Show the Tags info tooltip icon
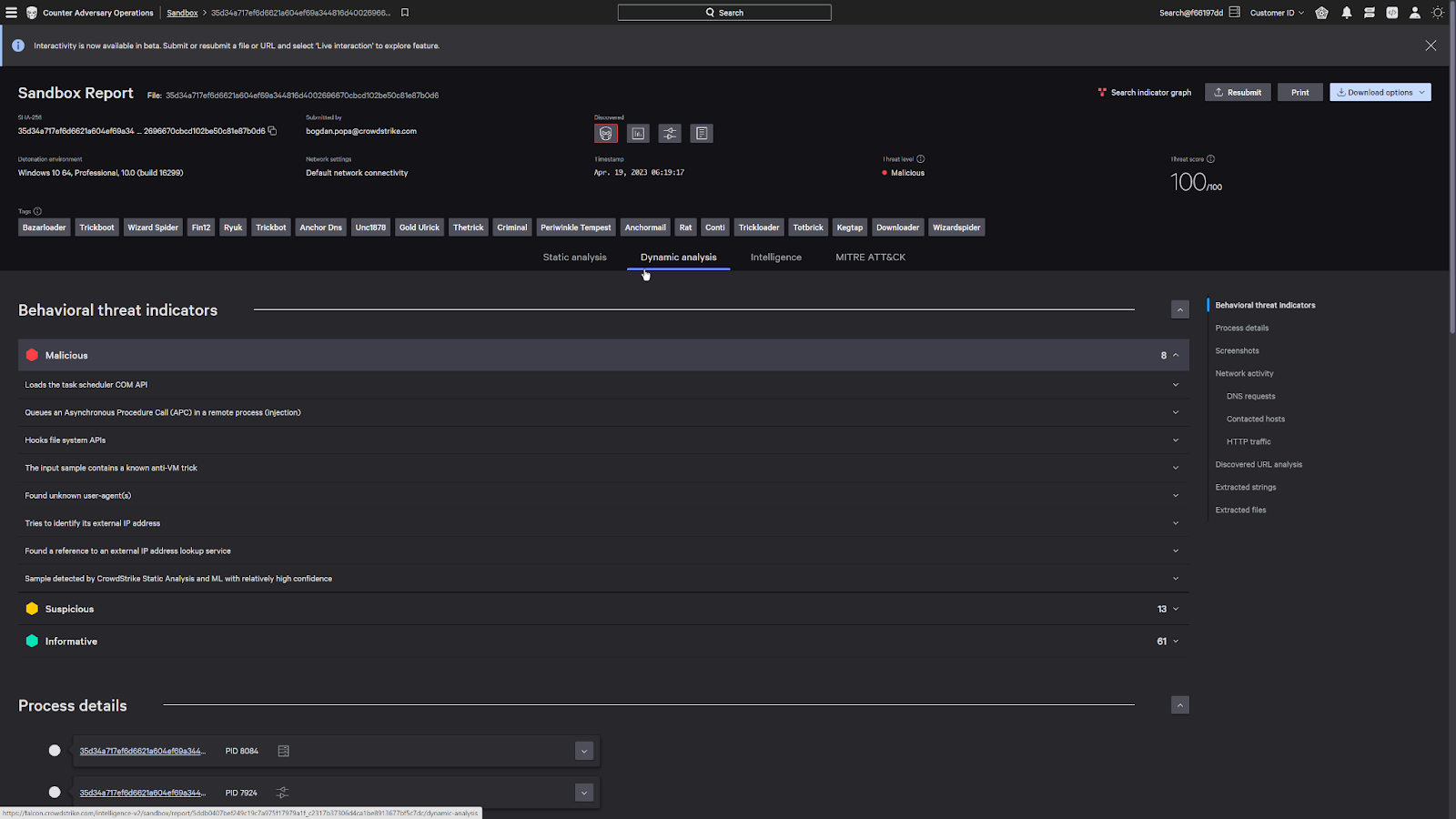 pyautogui.click(x=37, y=211)
